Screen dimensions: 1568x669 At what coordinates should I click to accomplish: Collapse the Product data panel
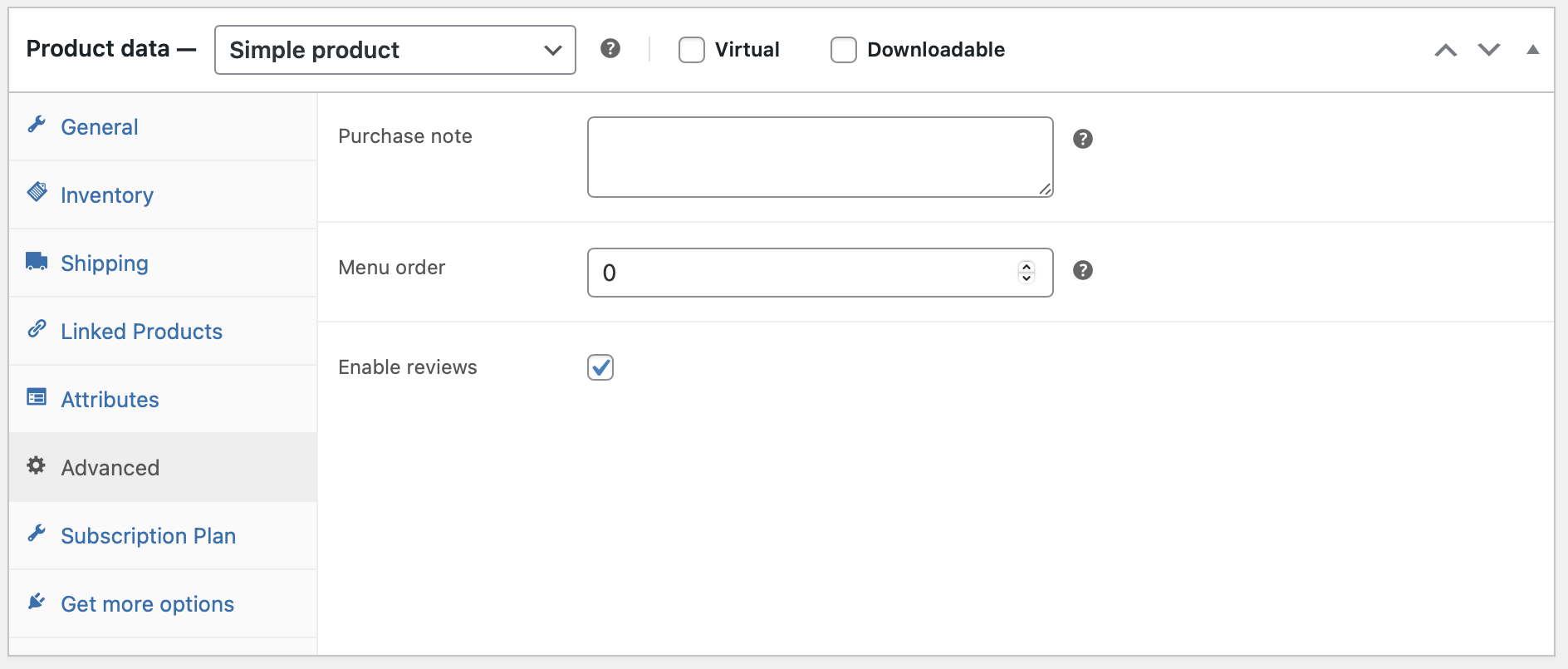click(x=1533, y=50)
